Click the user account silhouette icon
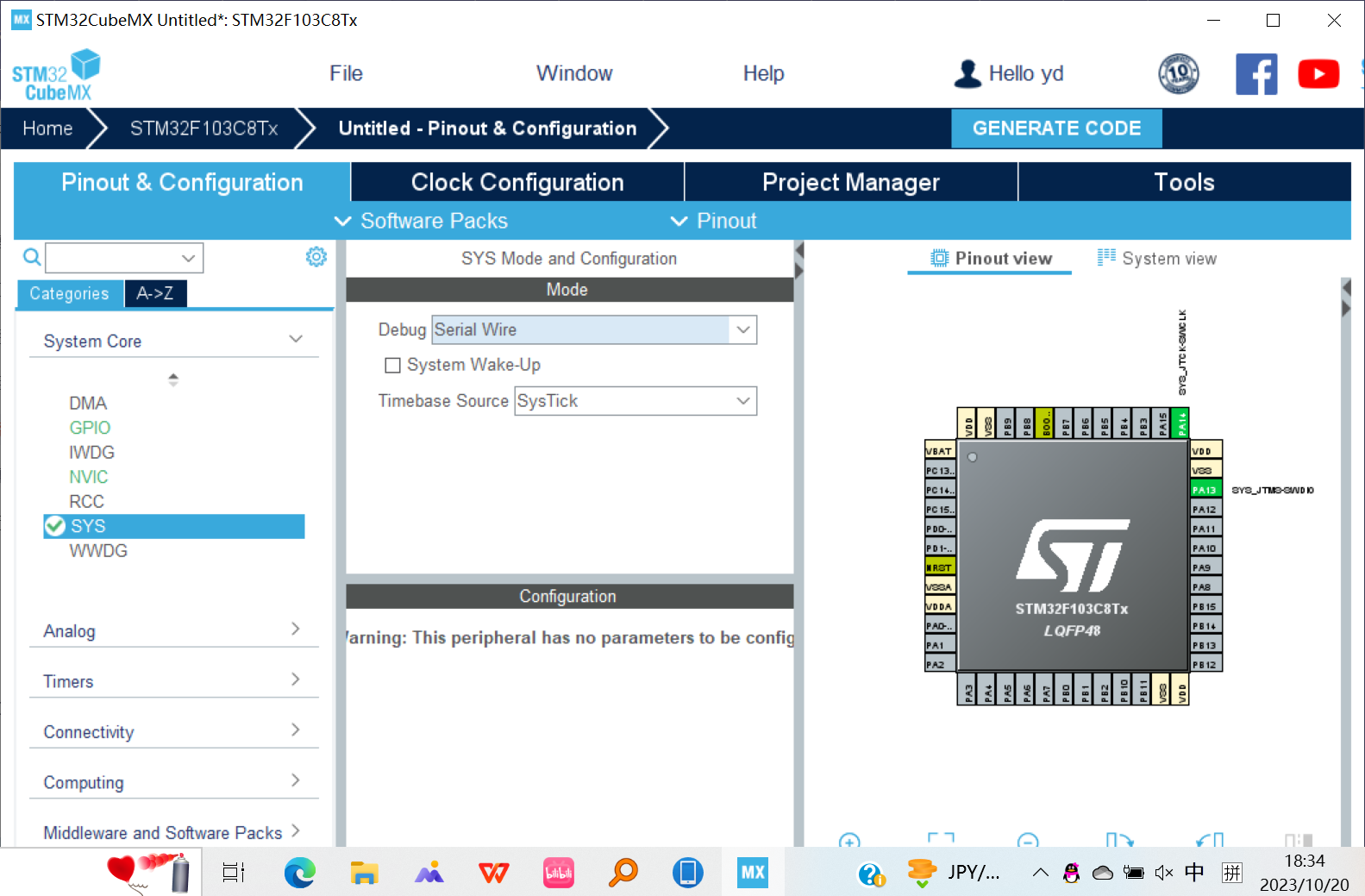The image size is (1365, 896). [x=967, y=74]
